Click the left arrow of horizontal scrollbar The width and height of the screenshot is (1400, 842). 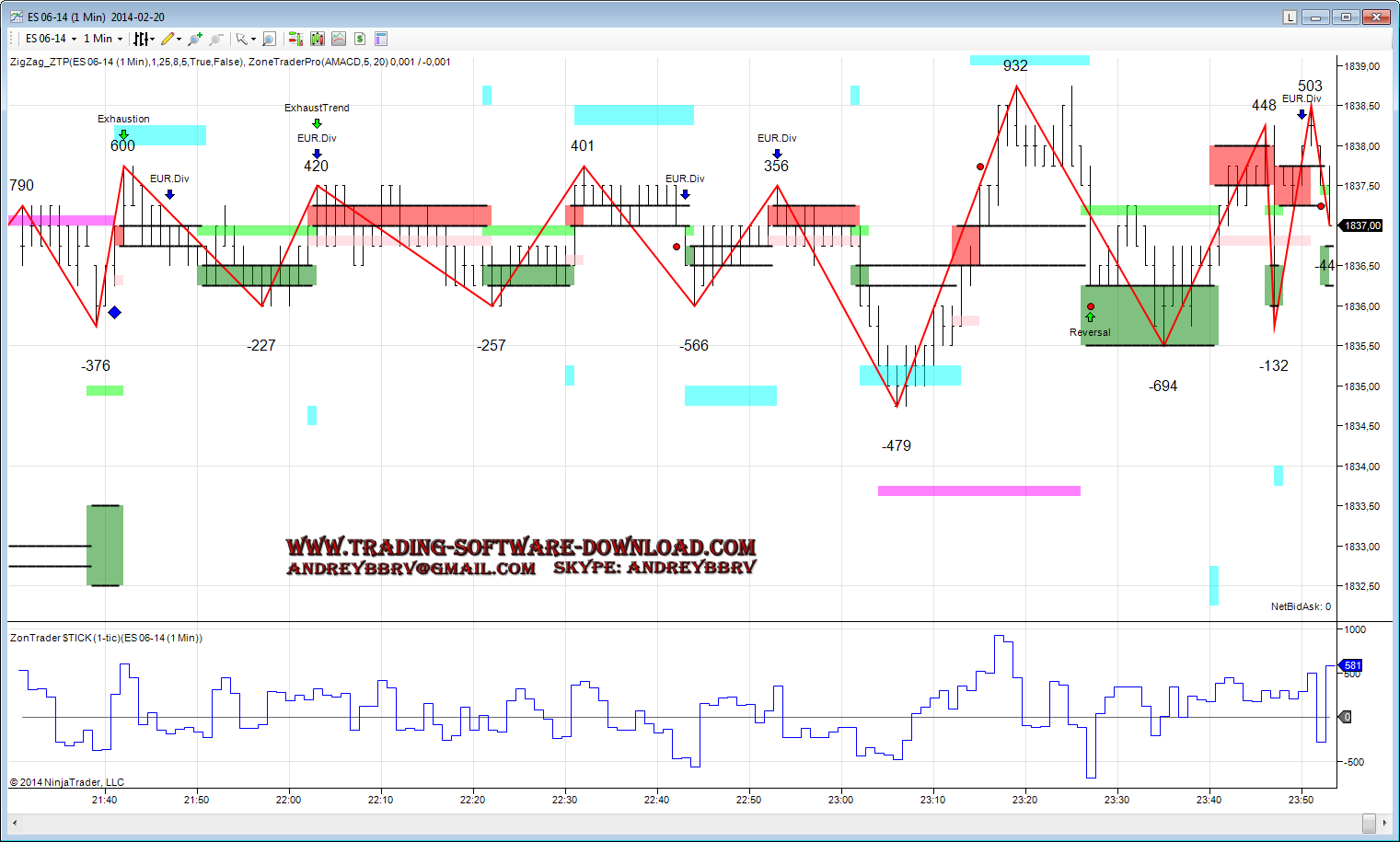[x=15, y=823]
